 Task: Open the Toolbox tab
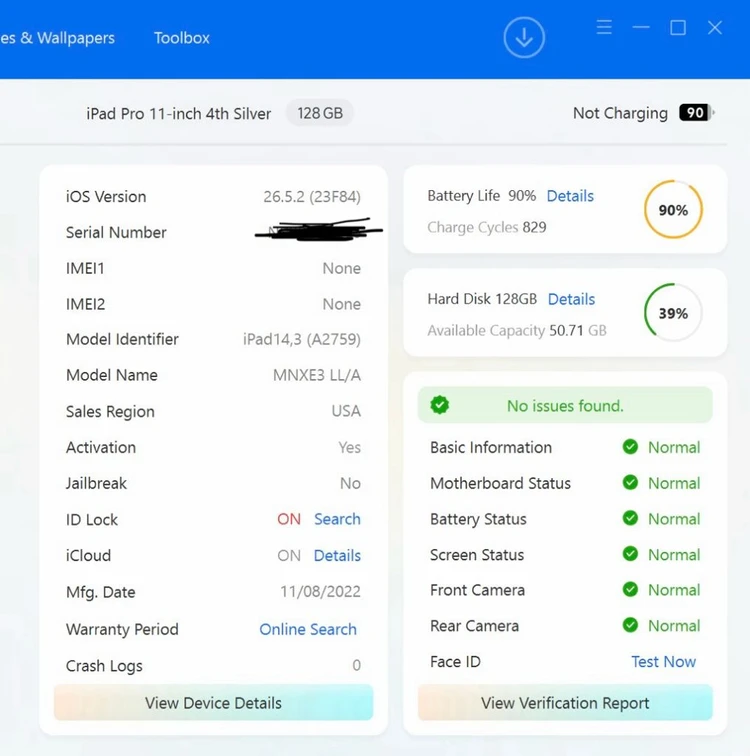point(182,38)
